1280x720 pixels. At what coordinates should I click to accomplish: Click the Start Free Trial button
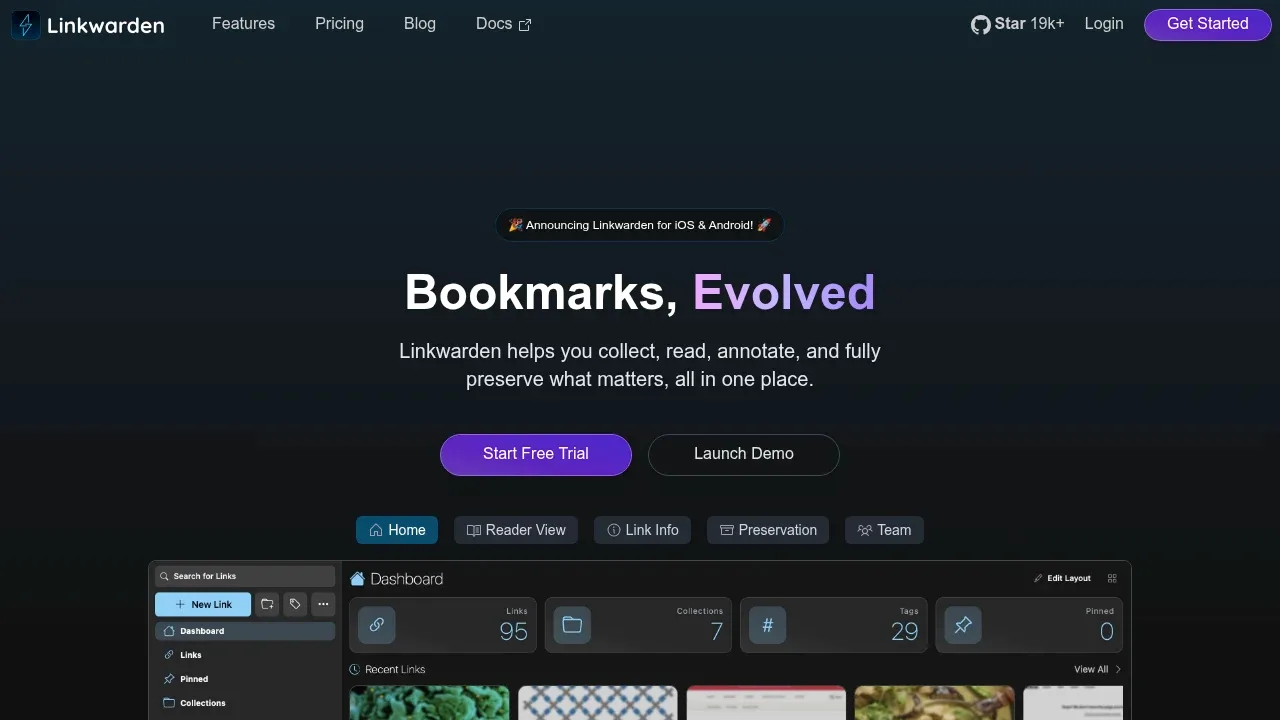tap(536, 454)
